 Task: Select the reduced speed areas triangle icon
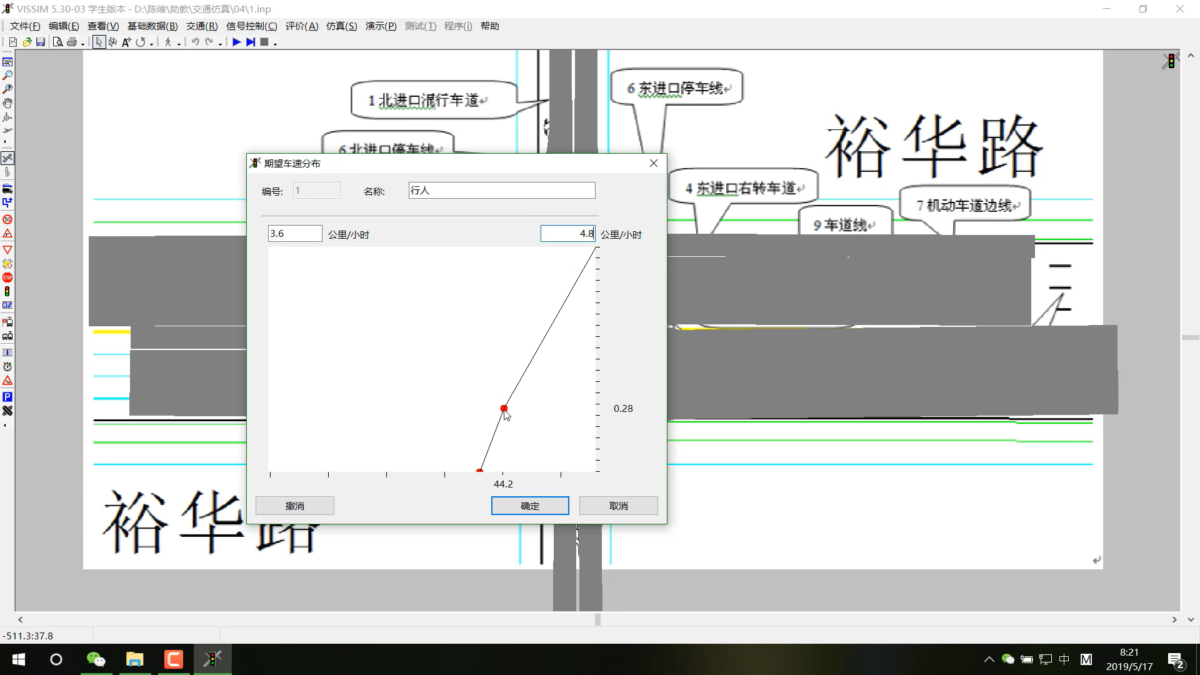(7, 233)
